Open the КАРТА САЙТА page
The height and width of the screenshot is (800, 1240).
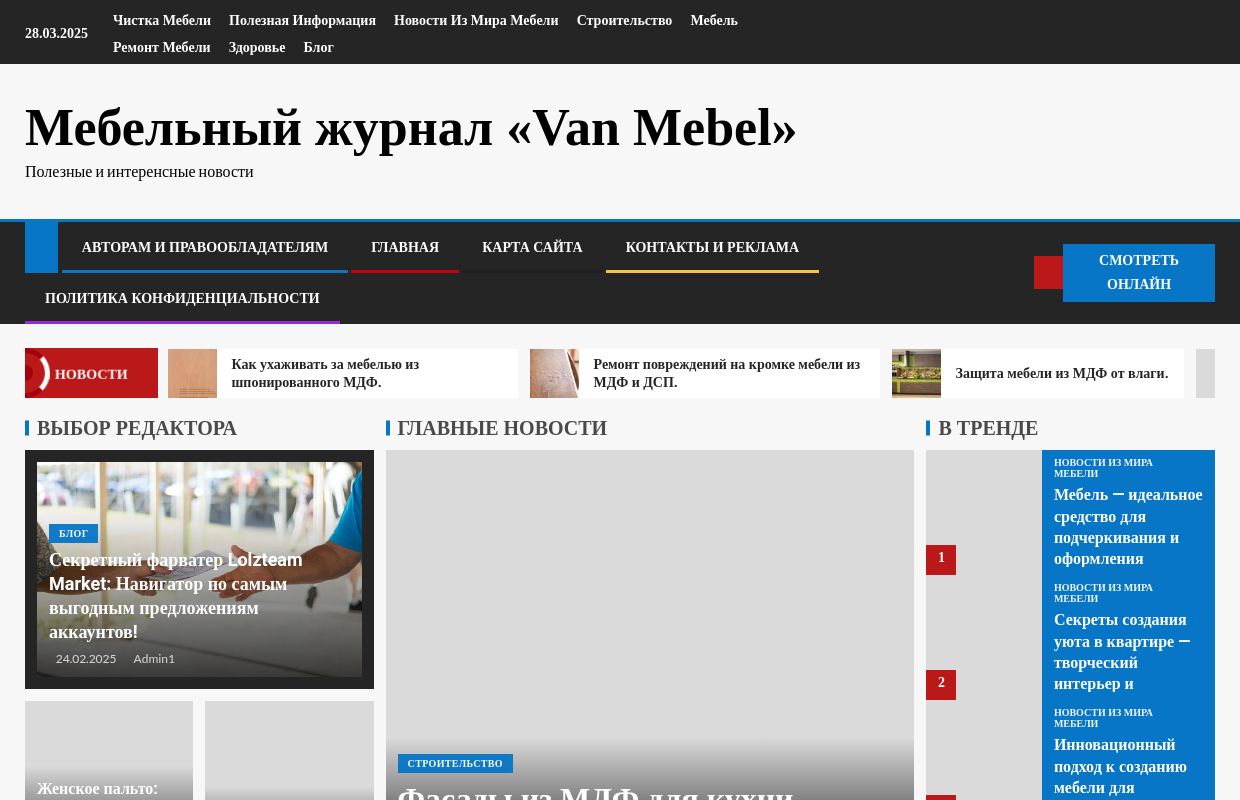click(x=532, y=247)
